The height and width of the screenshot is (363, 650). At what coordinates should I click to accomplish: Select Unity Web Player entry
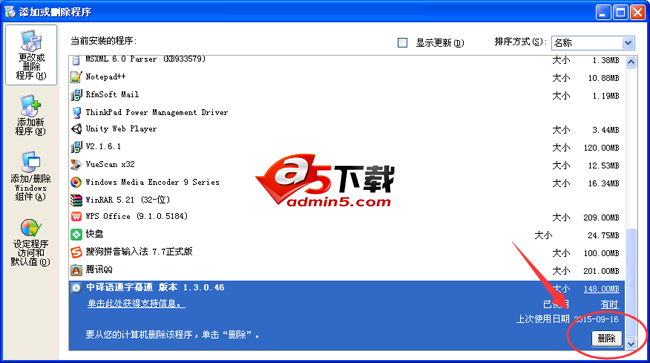(x=347, y=129)
